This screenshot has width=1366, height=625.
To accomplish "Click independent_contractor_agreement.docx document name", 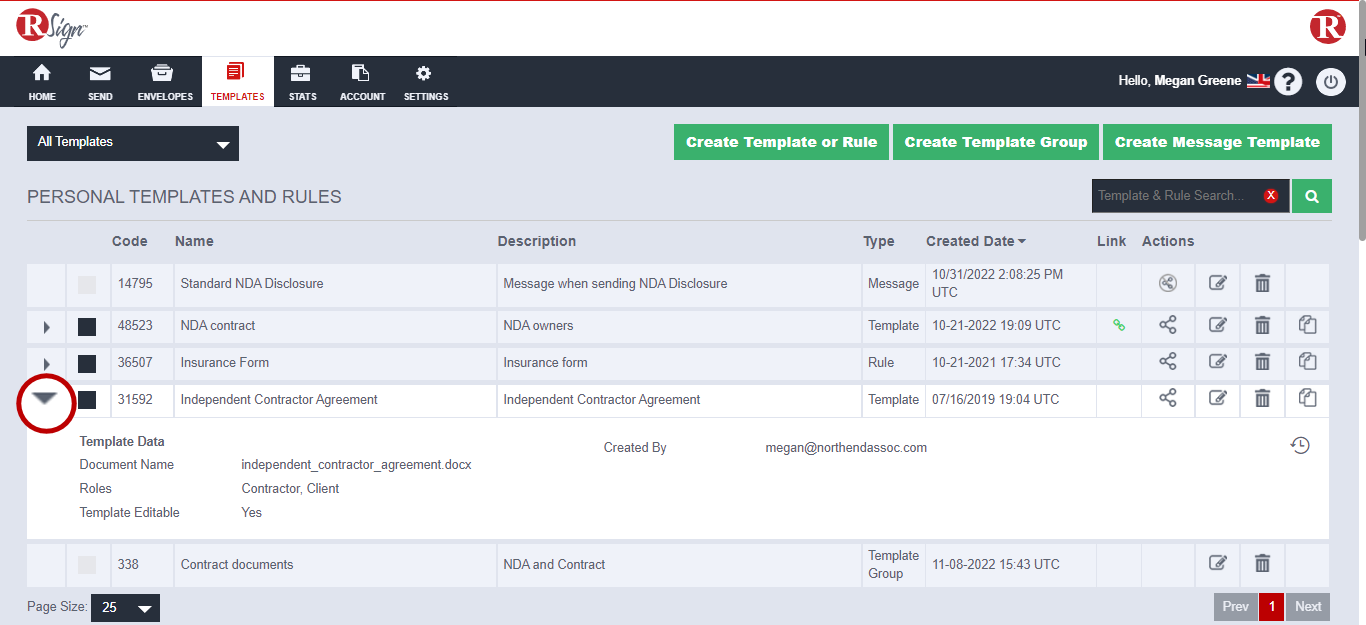I will point(356,465).
